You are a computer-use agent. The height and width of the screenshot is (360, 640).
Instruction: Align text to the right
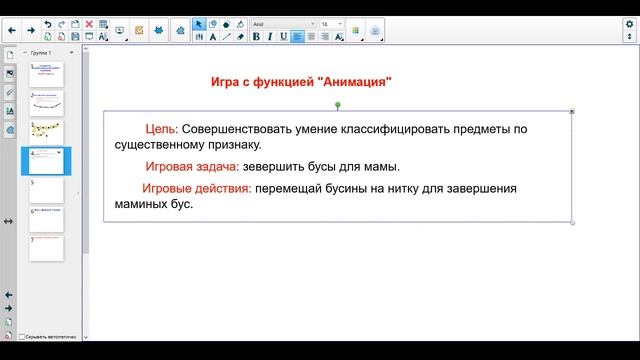point(325,37)
